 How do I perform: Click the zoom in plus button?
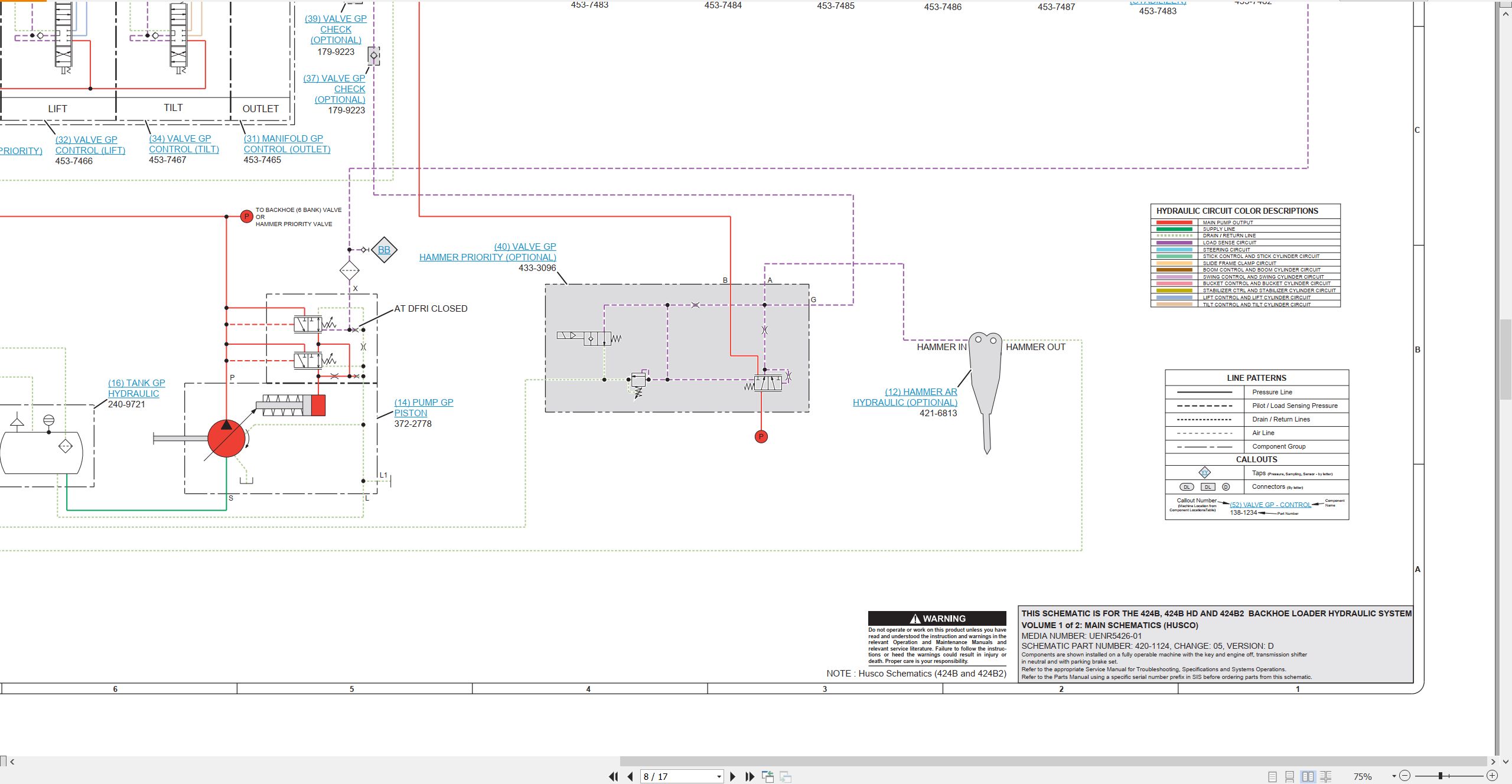point(1492,776)
